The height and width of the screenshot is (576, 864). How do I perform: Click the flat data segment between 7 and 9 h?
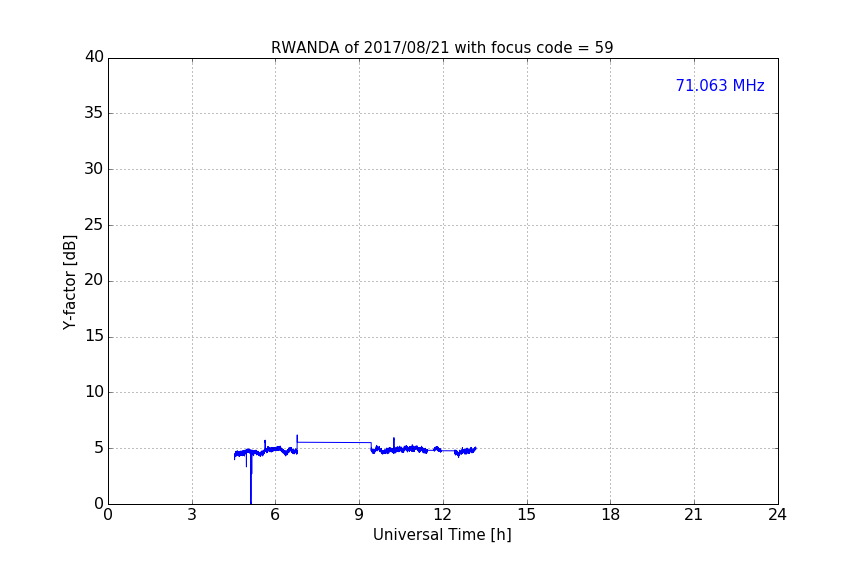click(x=334, y=442)
